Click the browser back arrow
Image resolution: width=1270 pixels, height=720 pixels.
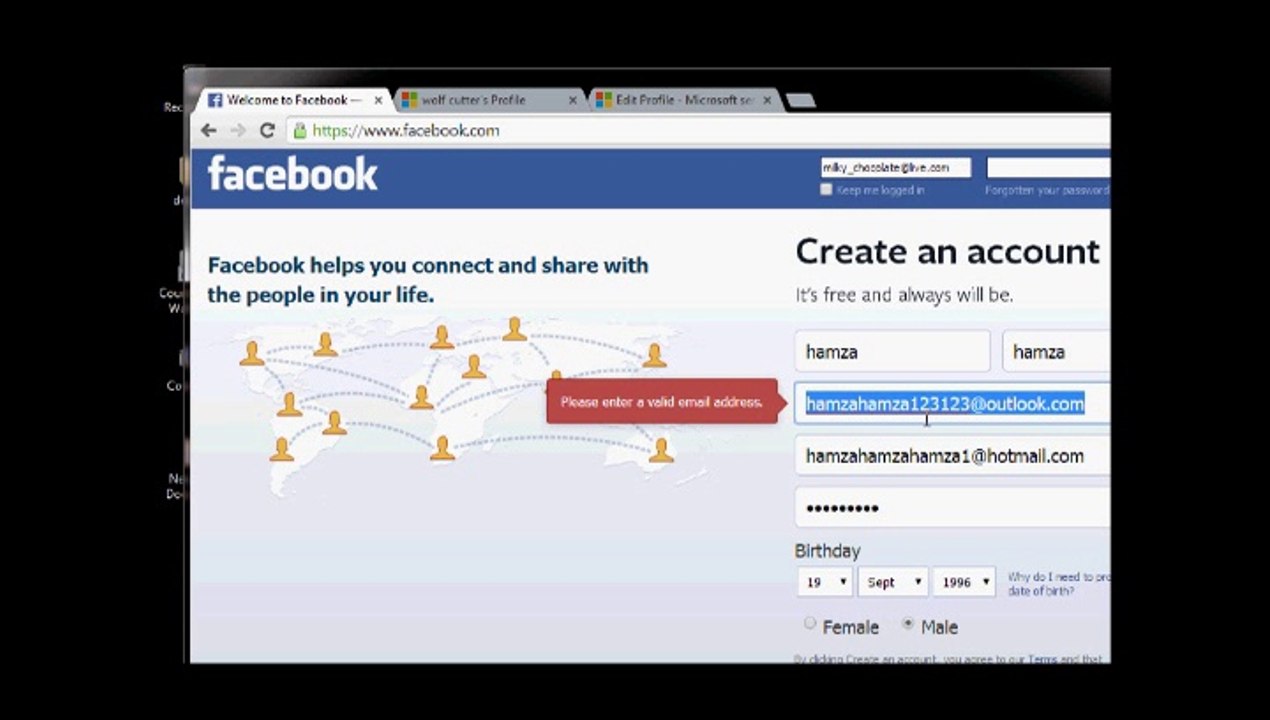(208, 130)
